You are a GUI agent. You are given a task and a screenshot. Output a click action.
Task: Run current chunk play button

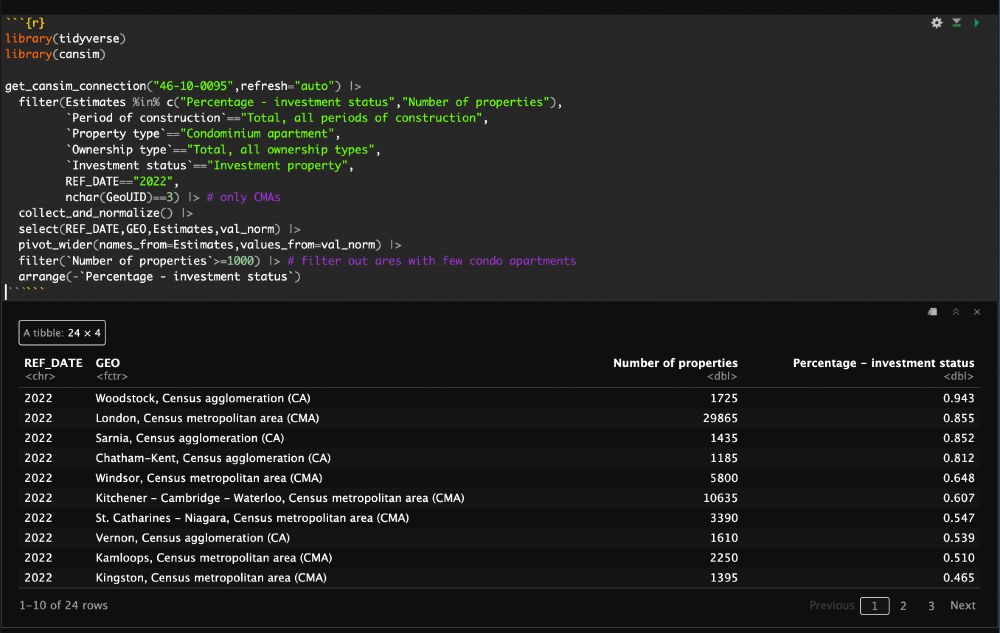coord(976,23)
